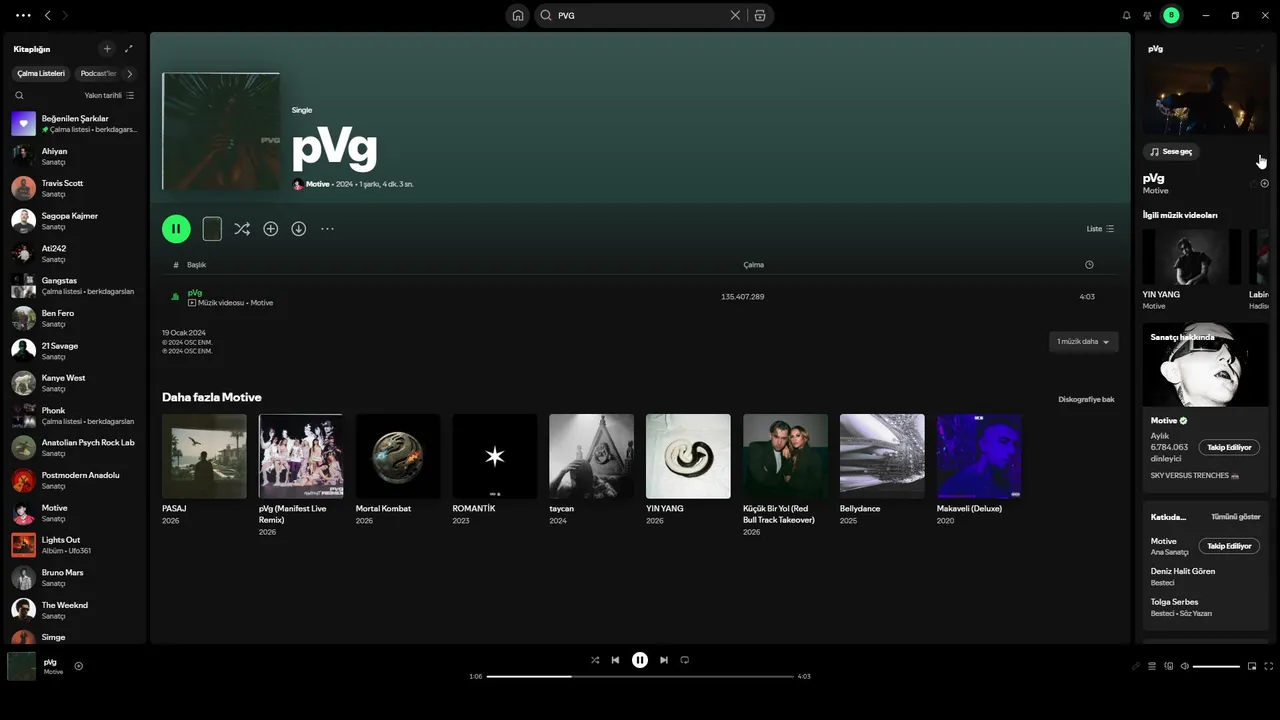Open the lyrics microphone icon
The image size is (1280, 720).
[1135, 666]
